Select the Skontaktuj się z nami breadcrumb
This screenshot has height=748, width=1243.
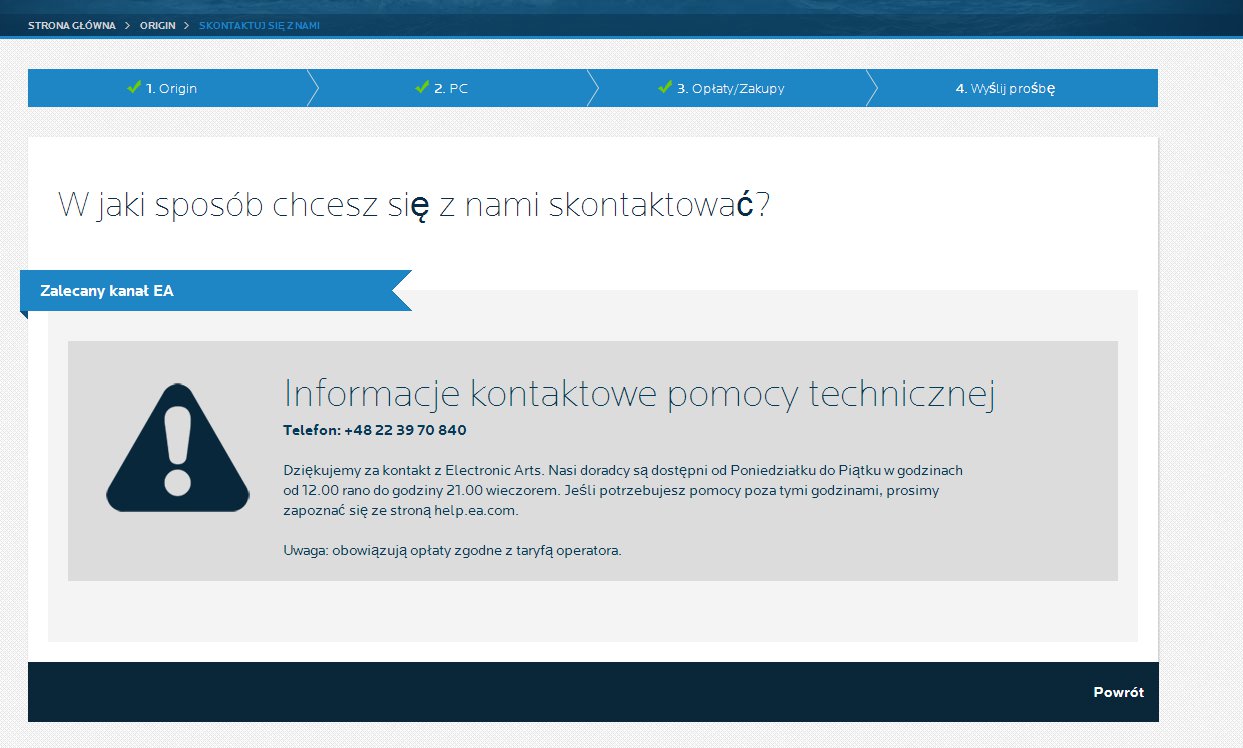259,25
